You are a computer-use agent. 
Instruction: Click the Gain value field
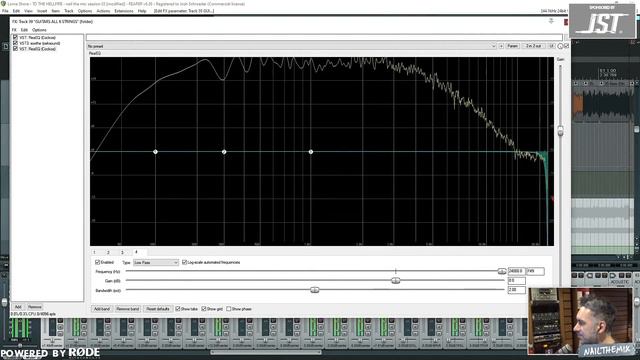click(517, 280)
